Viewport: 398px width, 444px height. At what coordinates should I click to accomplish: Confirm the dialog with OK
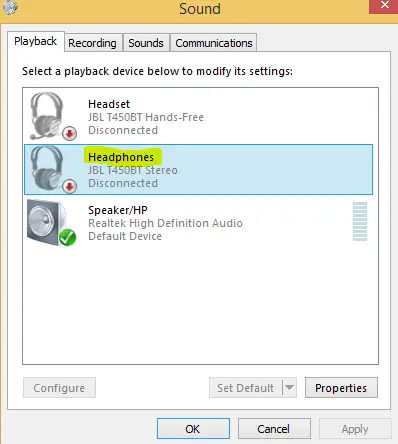pyautogui.click(x=193, y=429)
